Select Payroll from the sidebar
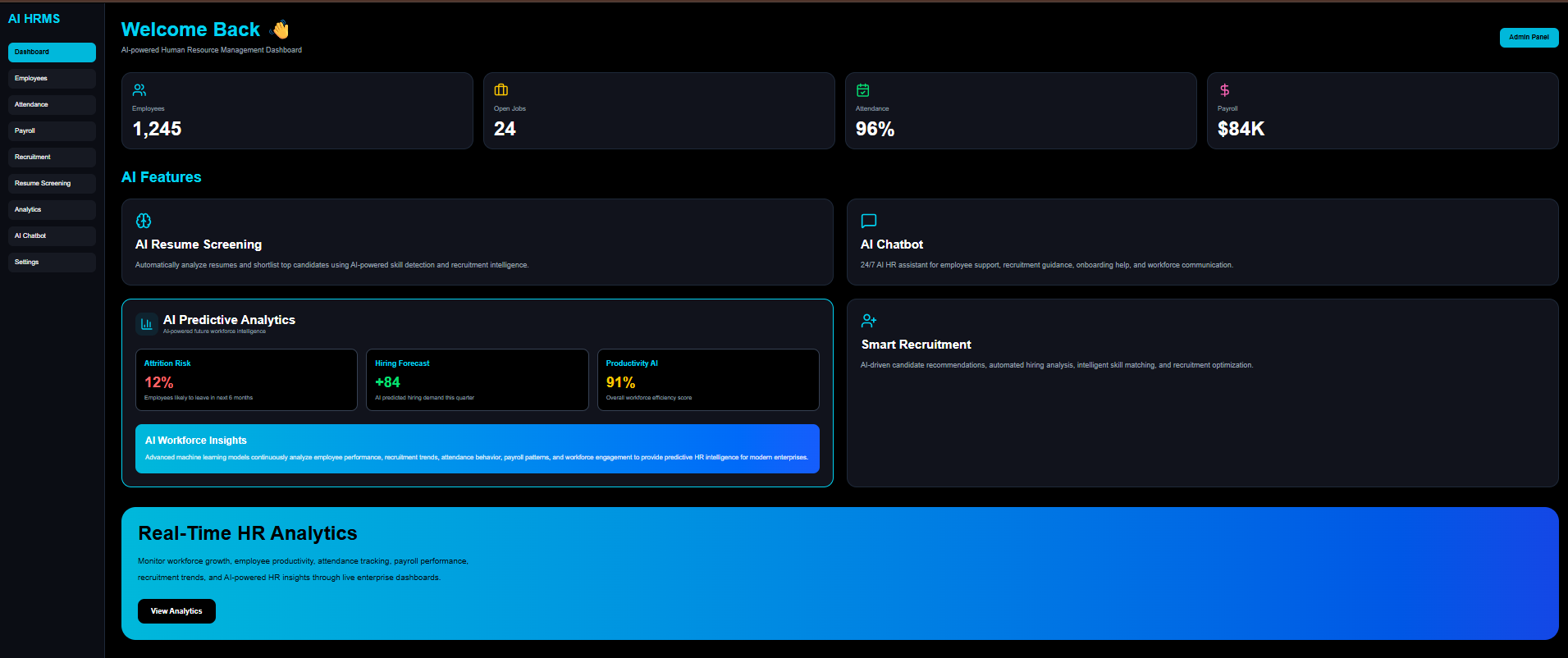The width and height of the screenshot is (1568, 658). click(x=52, y=131)
